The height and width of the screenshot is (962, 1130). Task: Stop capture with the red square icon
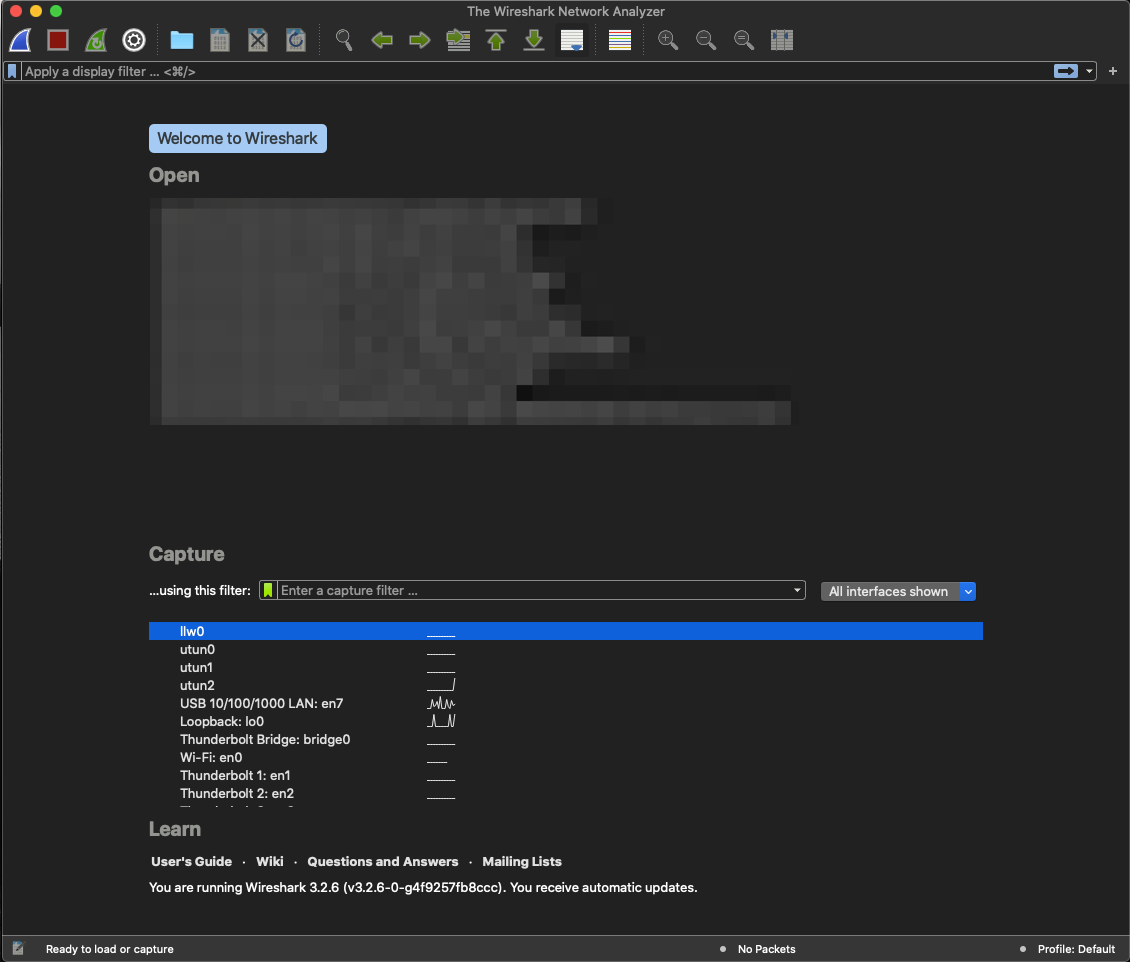[58, 40]
